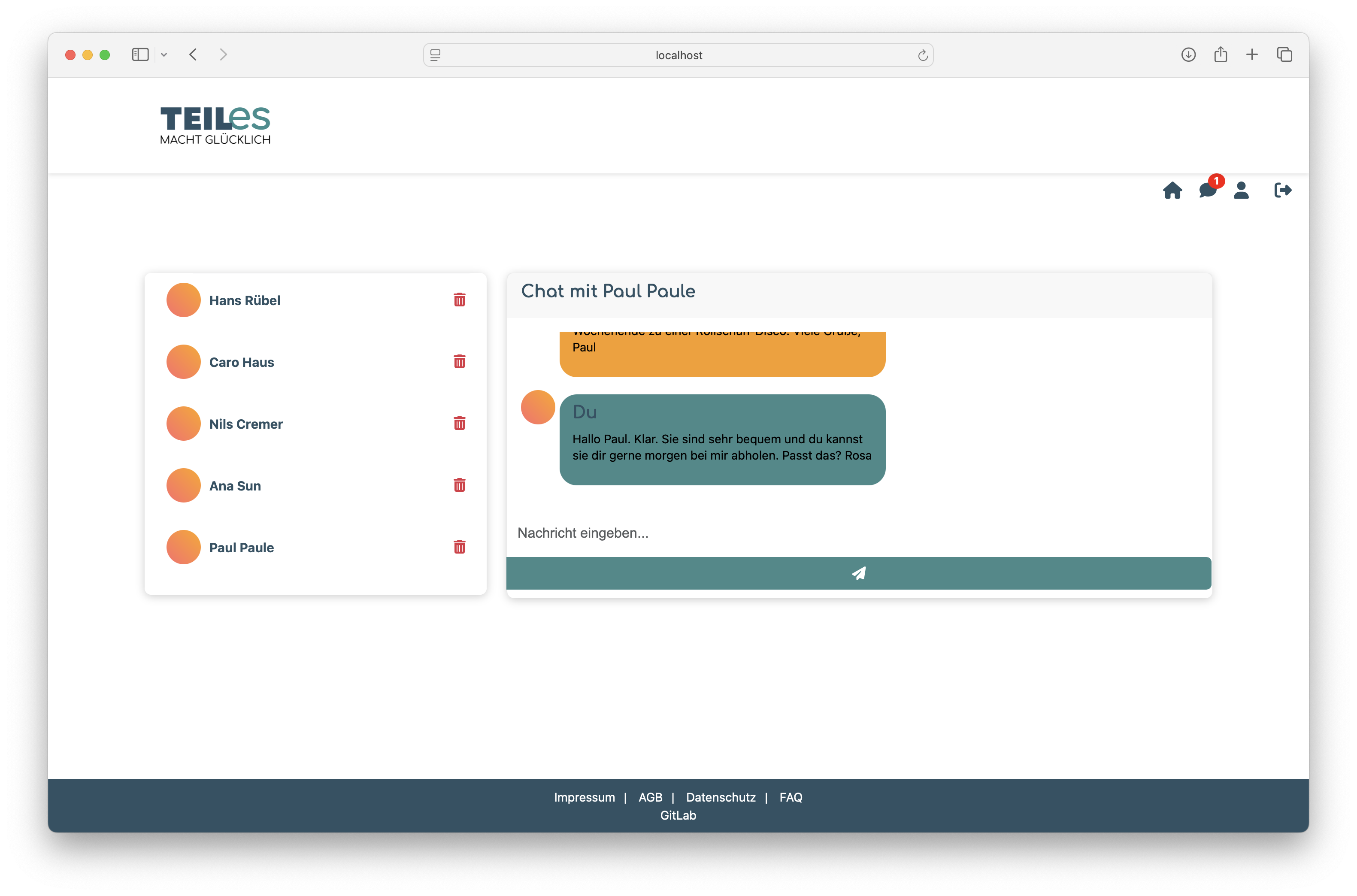
Task: Delete the Nils Cremer conversation
Action: click(x=459, y=424)
